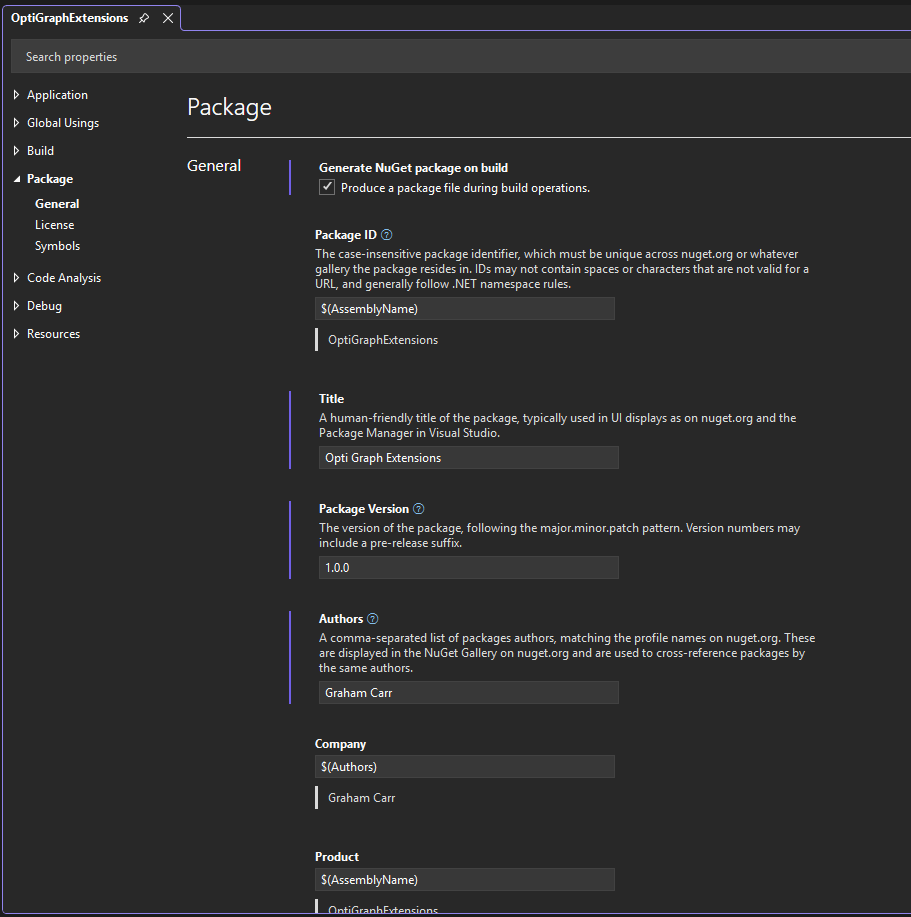Close the OptiGraphExtensions tab
This screenshot has width=911, height=917.
pos(167,18)
